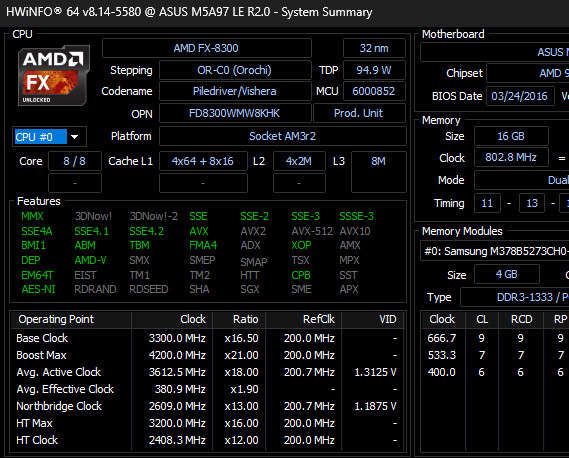Select the SSE4.2 feature flag

point(147,231)
